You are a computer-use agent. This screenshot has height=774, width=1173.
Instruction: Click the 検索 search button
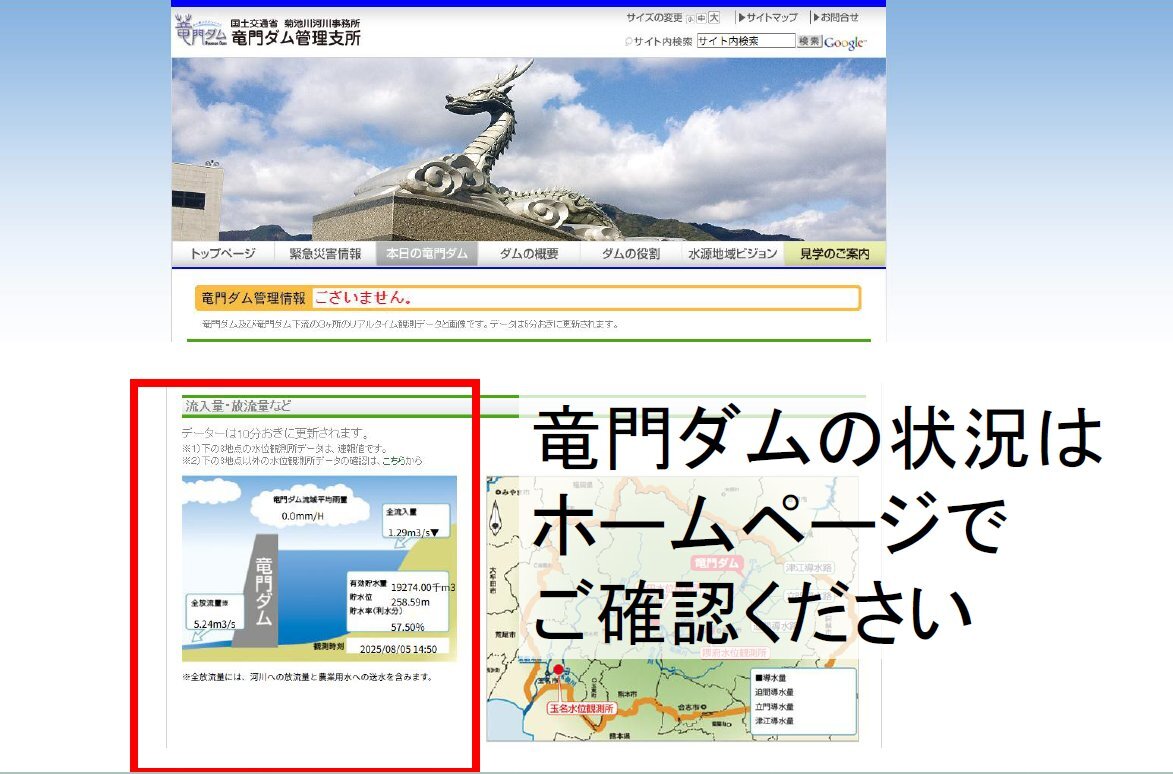point(809,41)
